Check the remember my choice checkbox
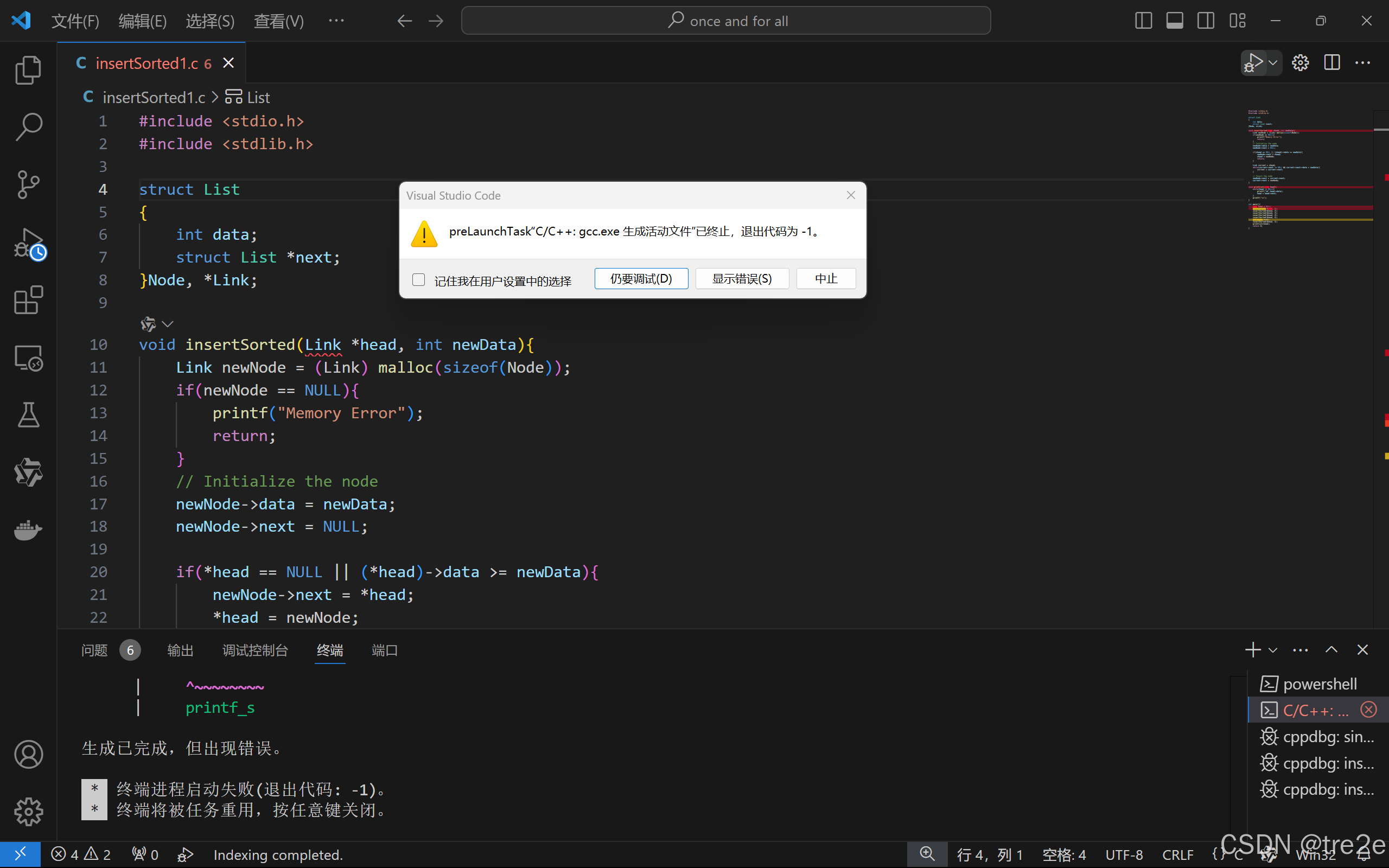 tap(418, 279)
